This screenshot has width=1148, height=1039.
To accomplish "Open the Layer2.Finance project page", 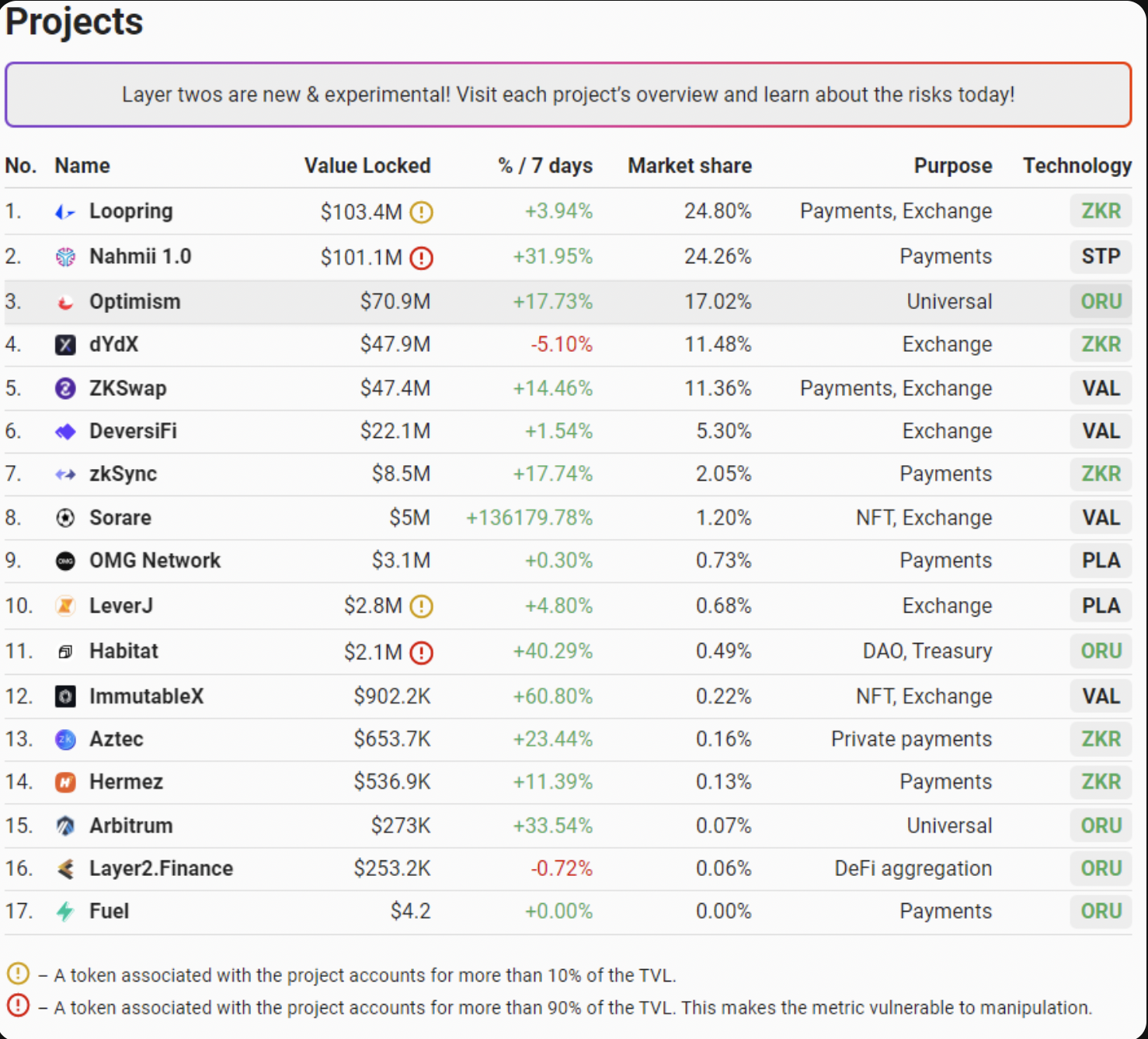I will tap(161, 868).
